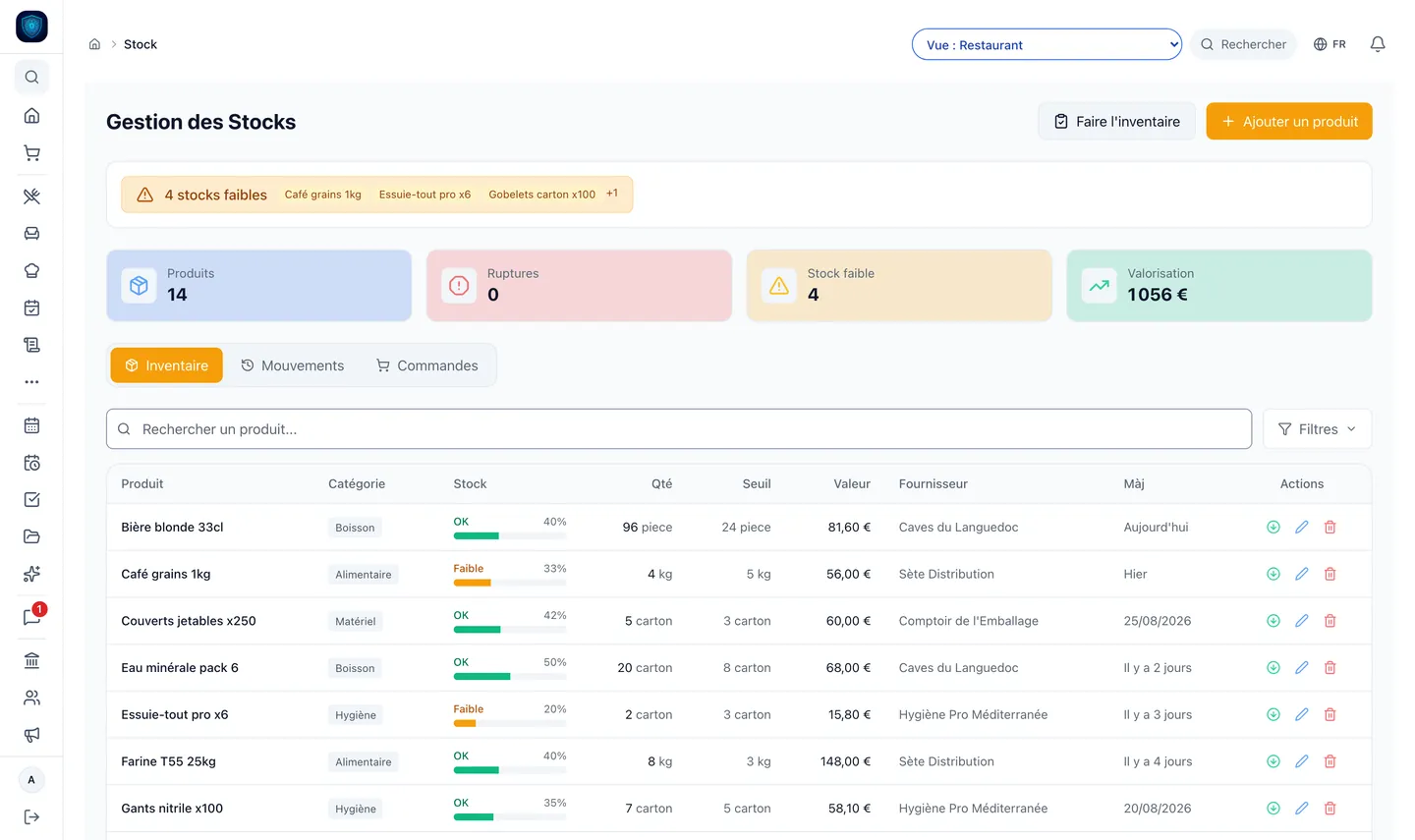1415x840 pixels.
Task: Open the folder icon in sidebar
Action: pos(31,536)
